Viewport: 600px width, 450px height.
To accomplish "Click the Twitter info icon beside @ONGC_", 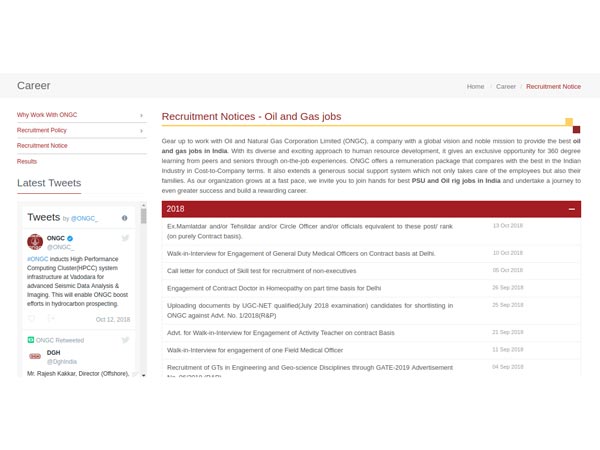I will click(124, 218).
